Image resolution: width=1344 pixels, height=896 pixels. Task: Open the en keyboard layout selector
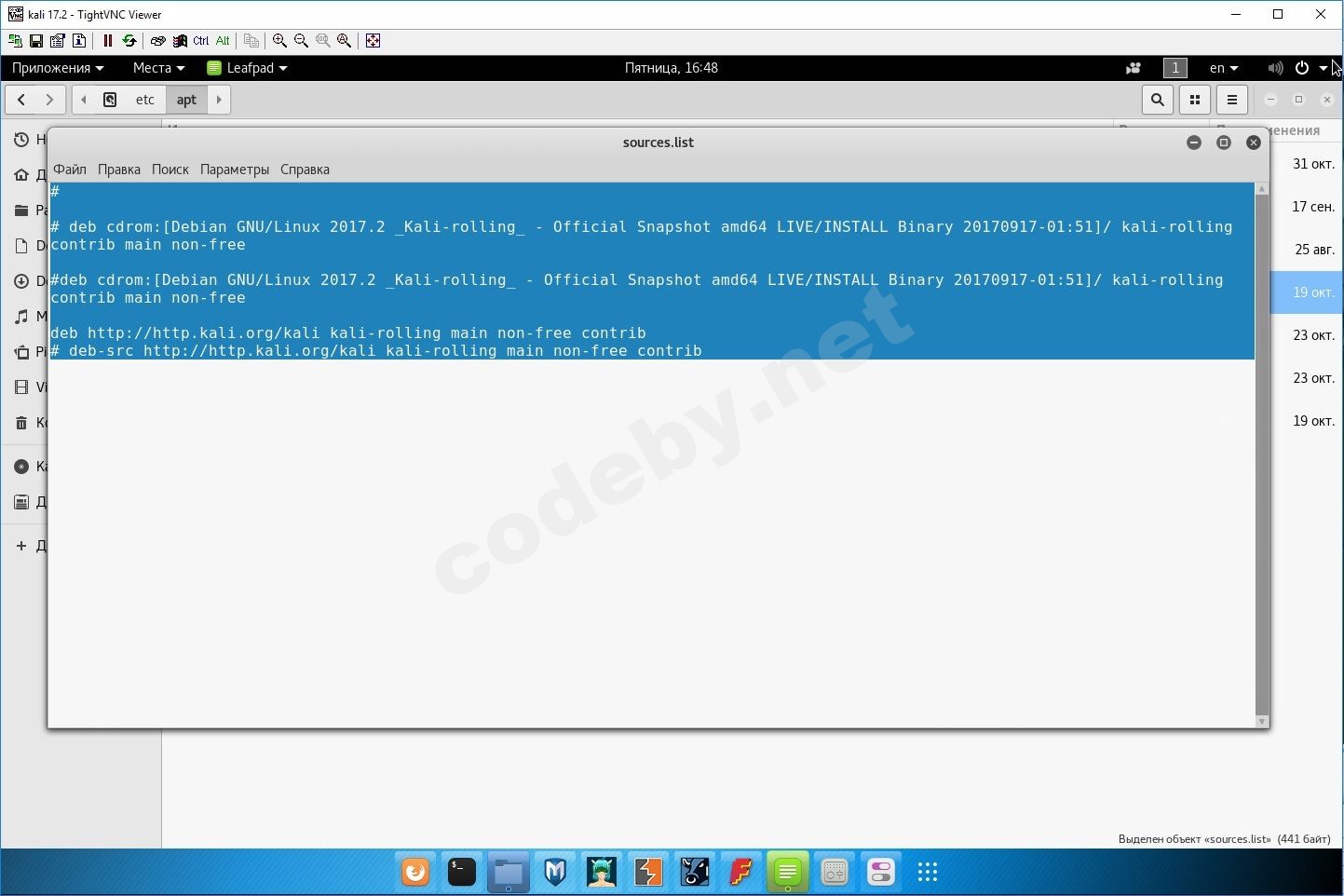1224,68
